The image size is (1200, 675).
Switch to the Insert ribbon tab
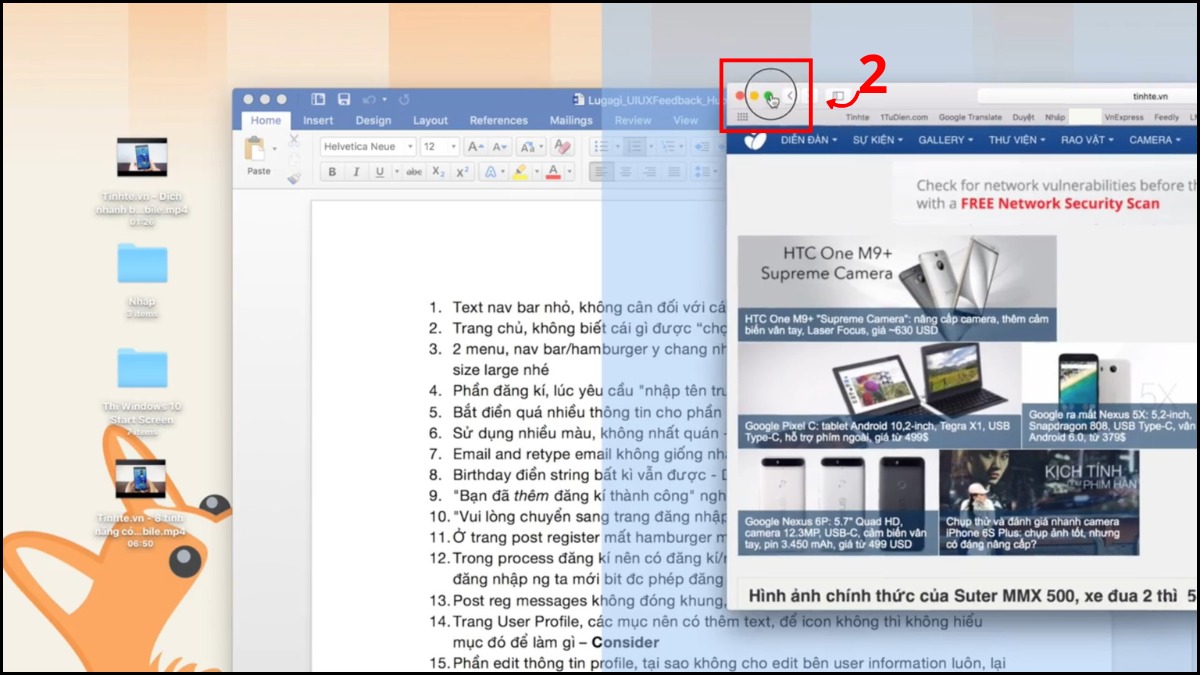pos(318,119)
